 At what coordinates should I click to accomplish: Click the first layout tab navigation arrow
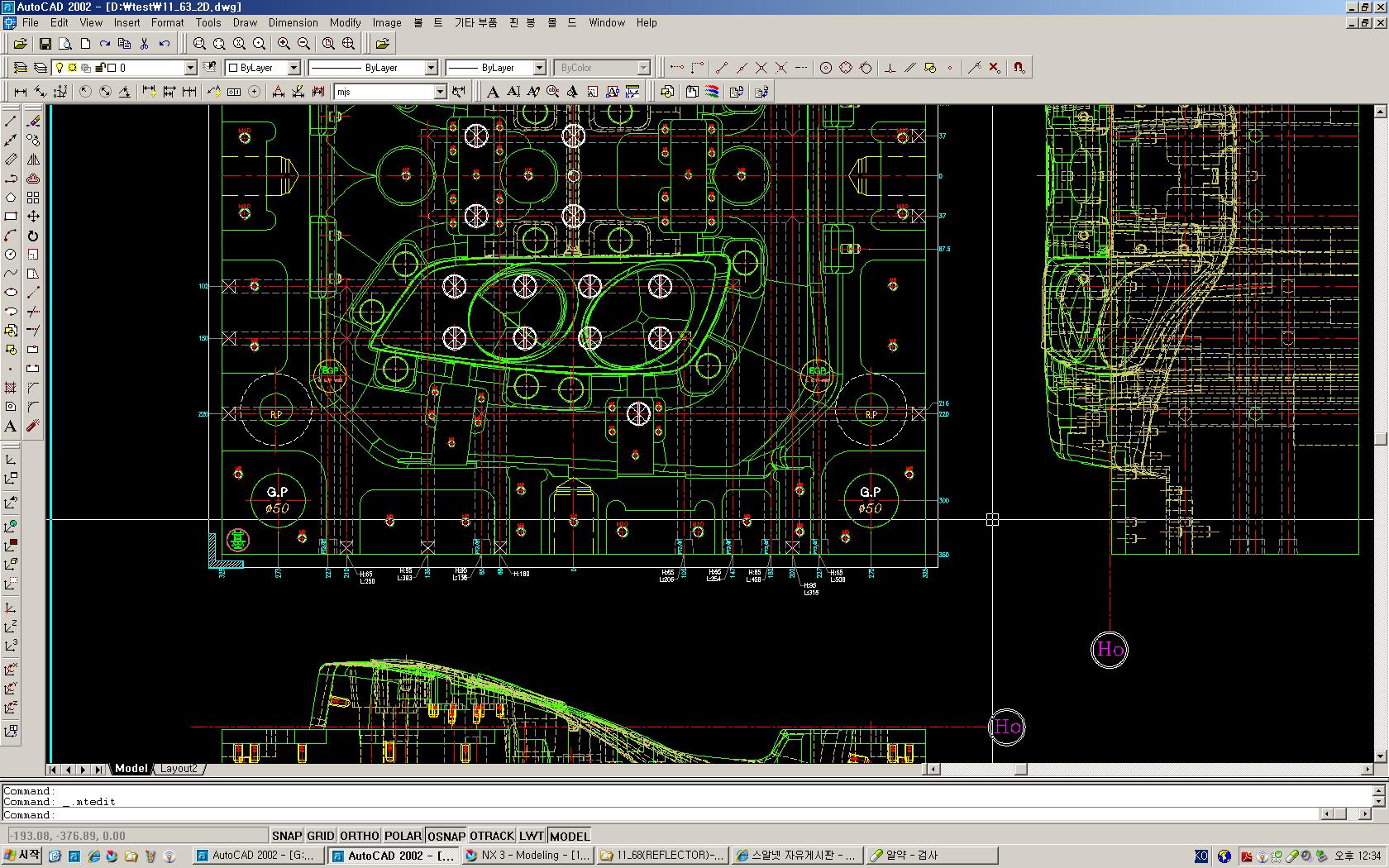tap(53, 769)
